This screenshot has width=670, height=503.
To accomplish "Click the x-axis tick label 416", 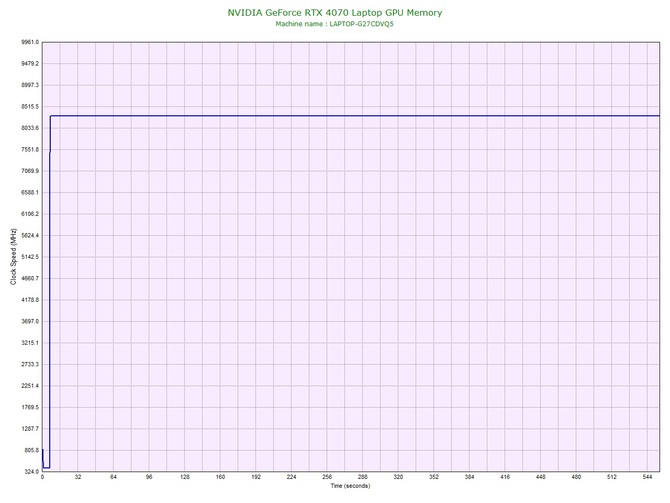I will coord(505,477).
